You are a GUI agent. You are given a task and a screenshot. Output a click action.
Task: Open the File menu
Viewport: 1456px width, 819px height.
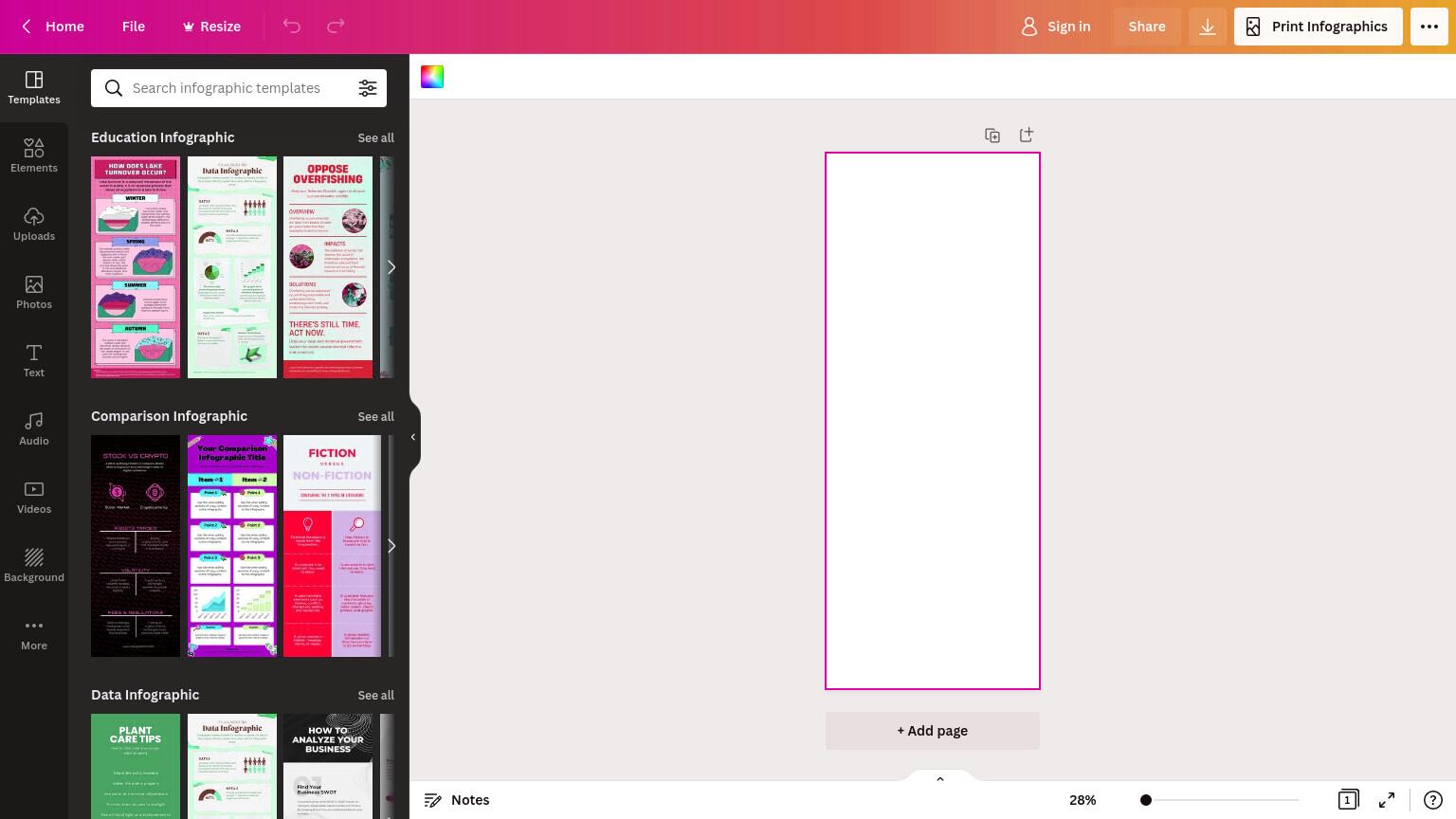pos(134,27)
